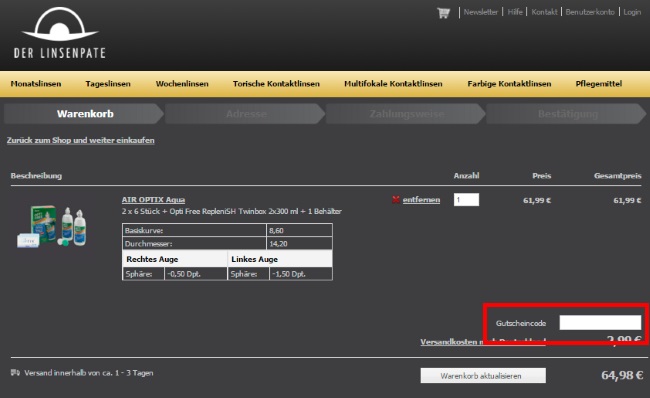Open the shopping cart icon
This screenshot has height=398, width=650.
444,13
